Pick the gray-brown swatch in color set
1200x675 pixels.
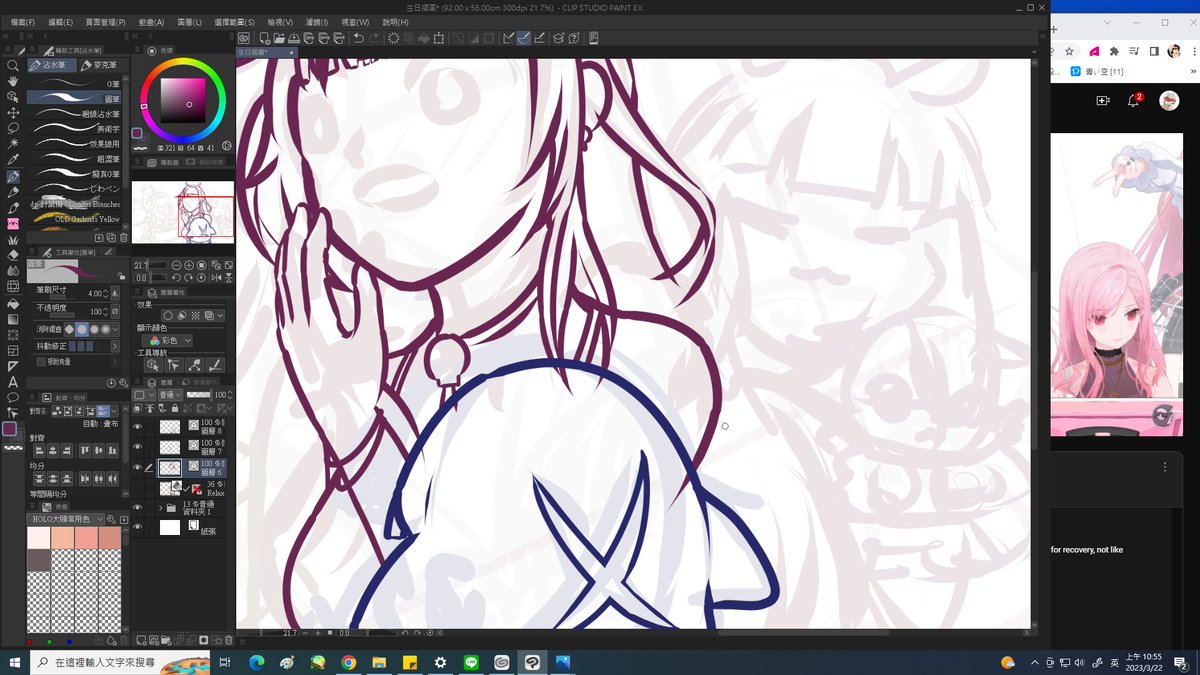39,559
